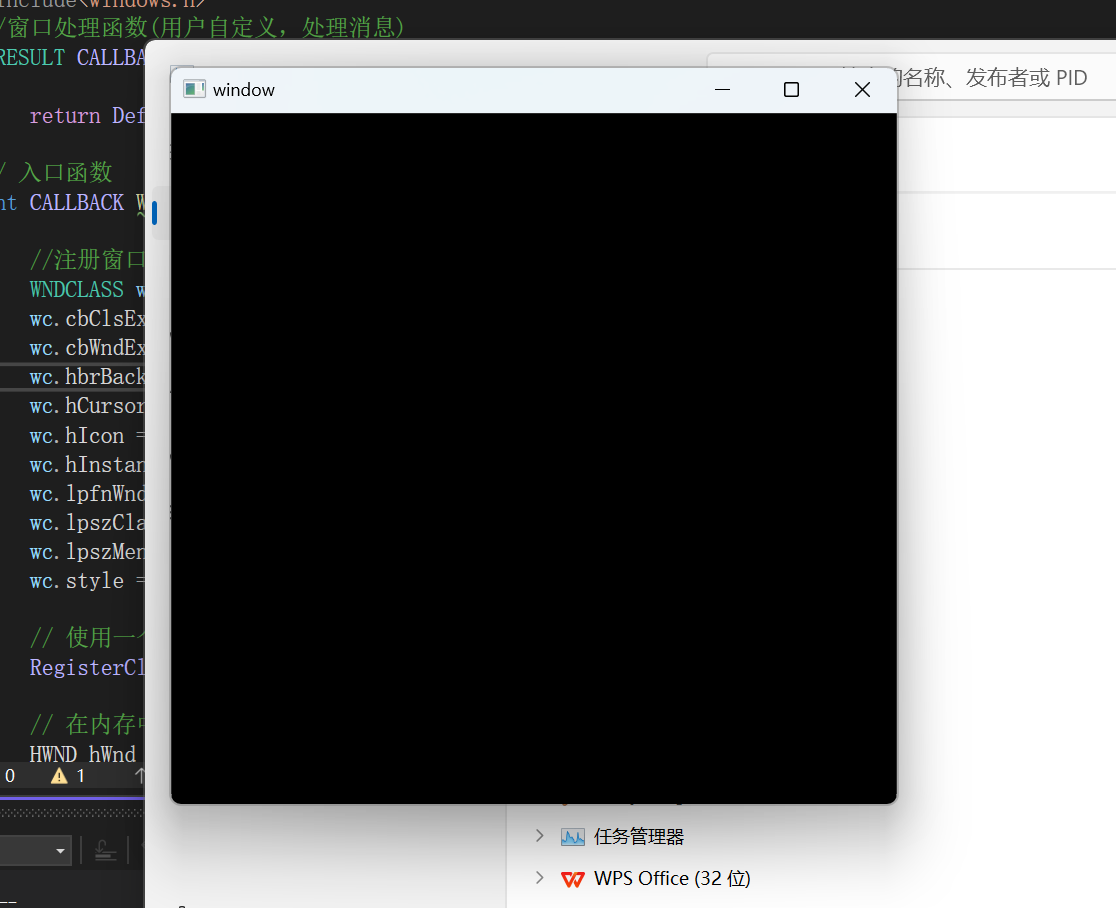Minimize the 'window' application
1116x908 pixels.
tap(722, 90)
